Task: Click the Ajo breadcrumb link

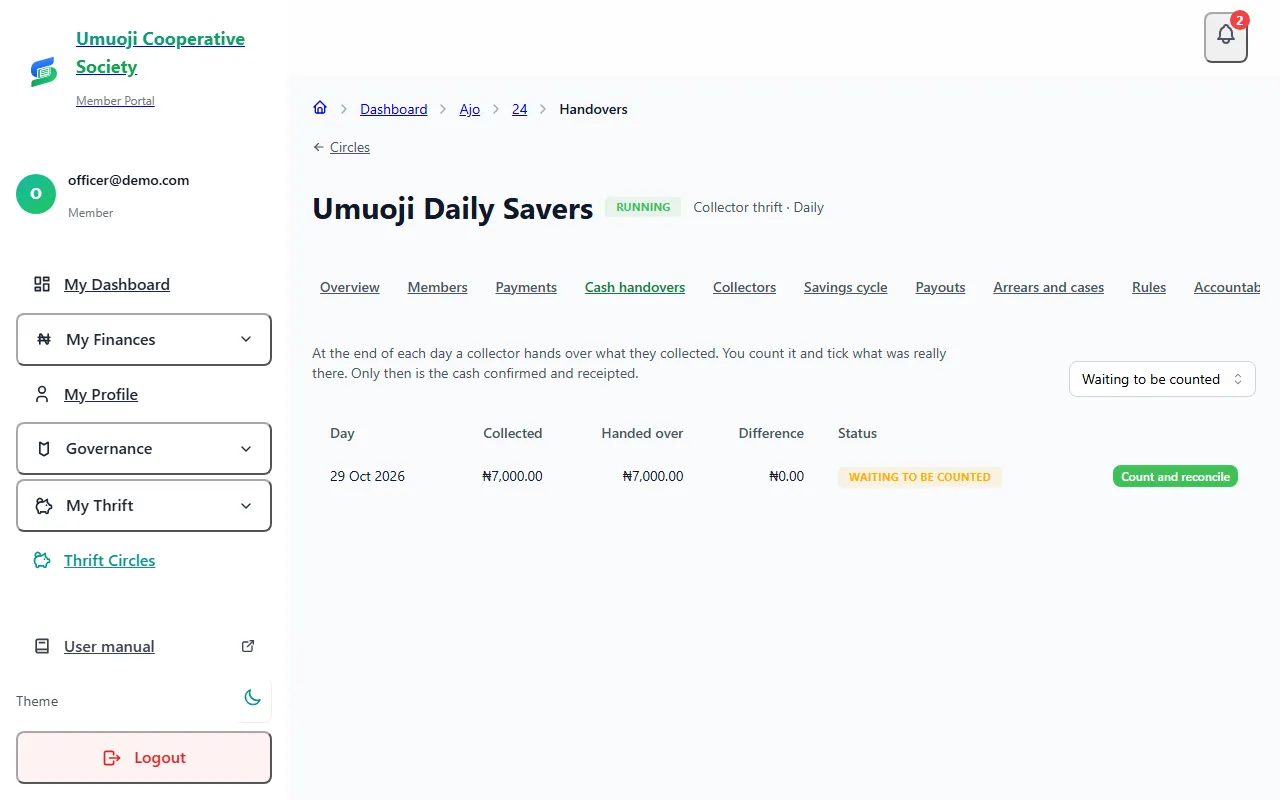Action: [x=470, y=109]
